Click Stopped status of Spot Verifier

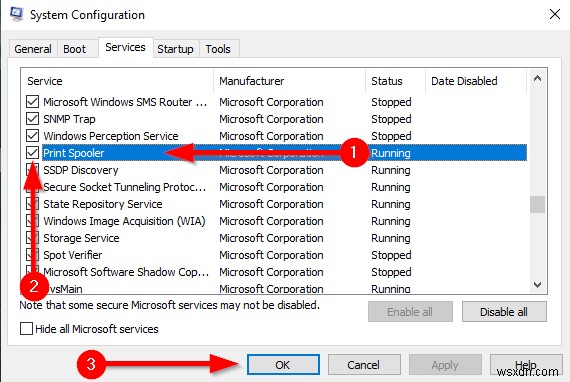[392, 255]
